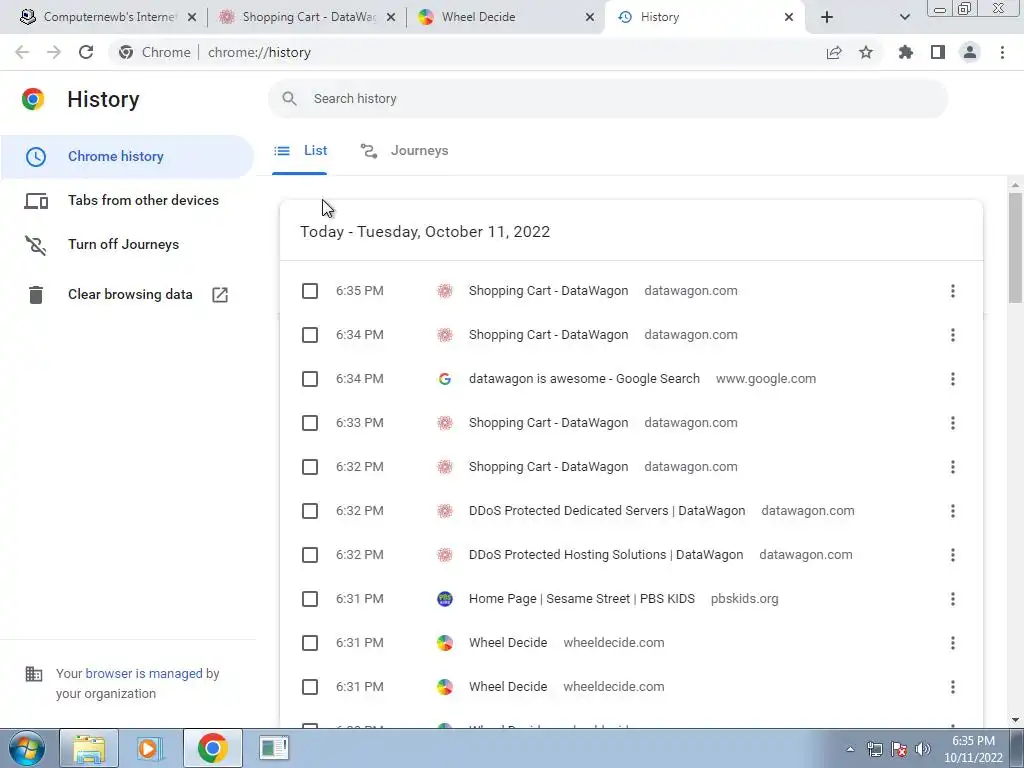Bookmark this tab with the star icon
This screenshot has width=1024, height=768.
pos(866,52)
